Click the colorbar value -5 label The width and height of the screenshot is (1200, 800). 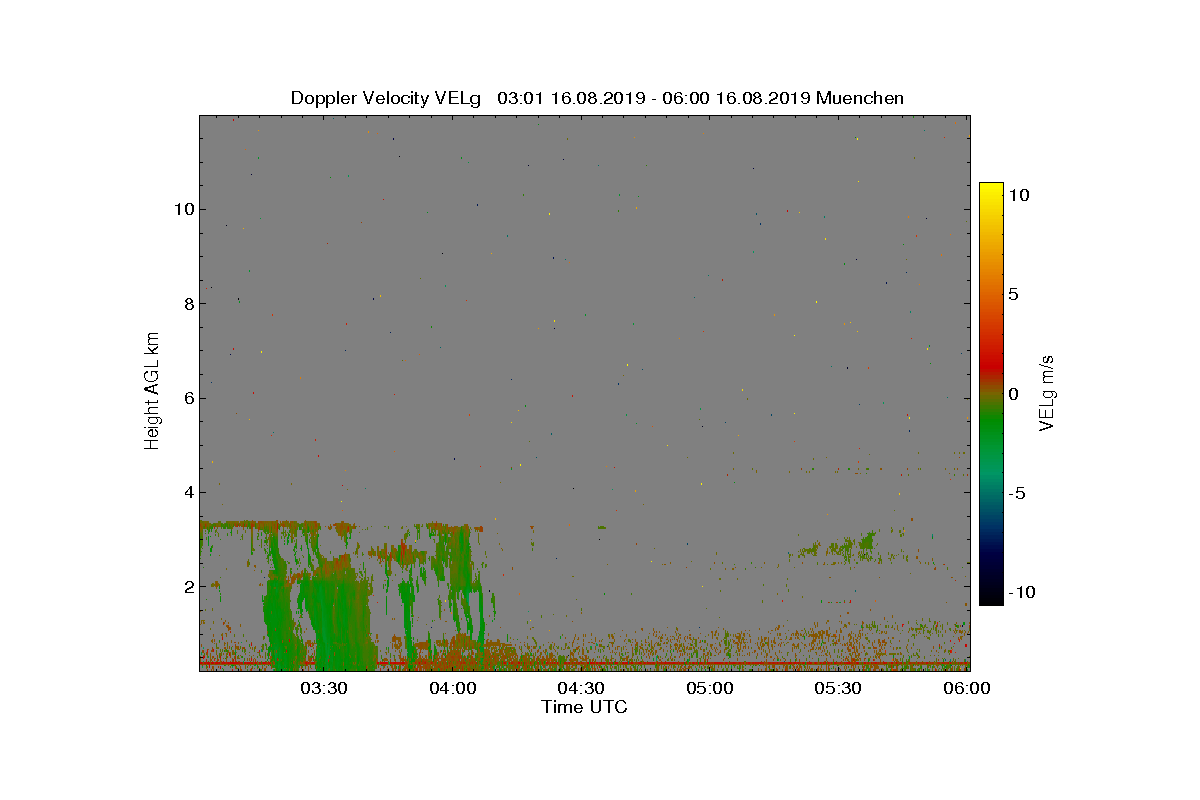coord(1016,493)
